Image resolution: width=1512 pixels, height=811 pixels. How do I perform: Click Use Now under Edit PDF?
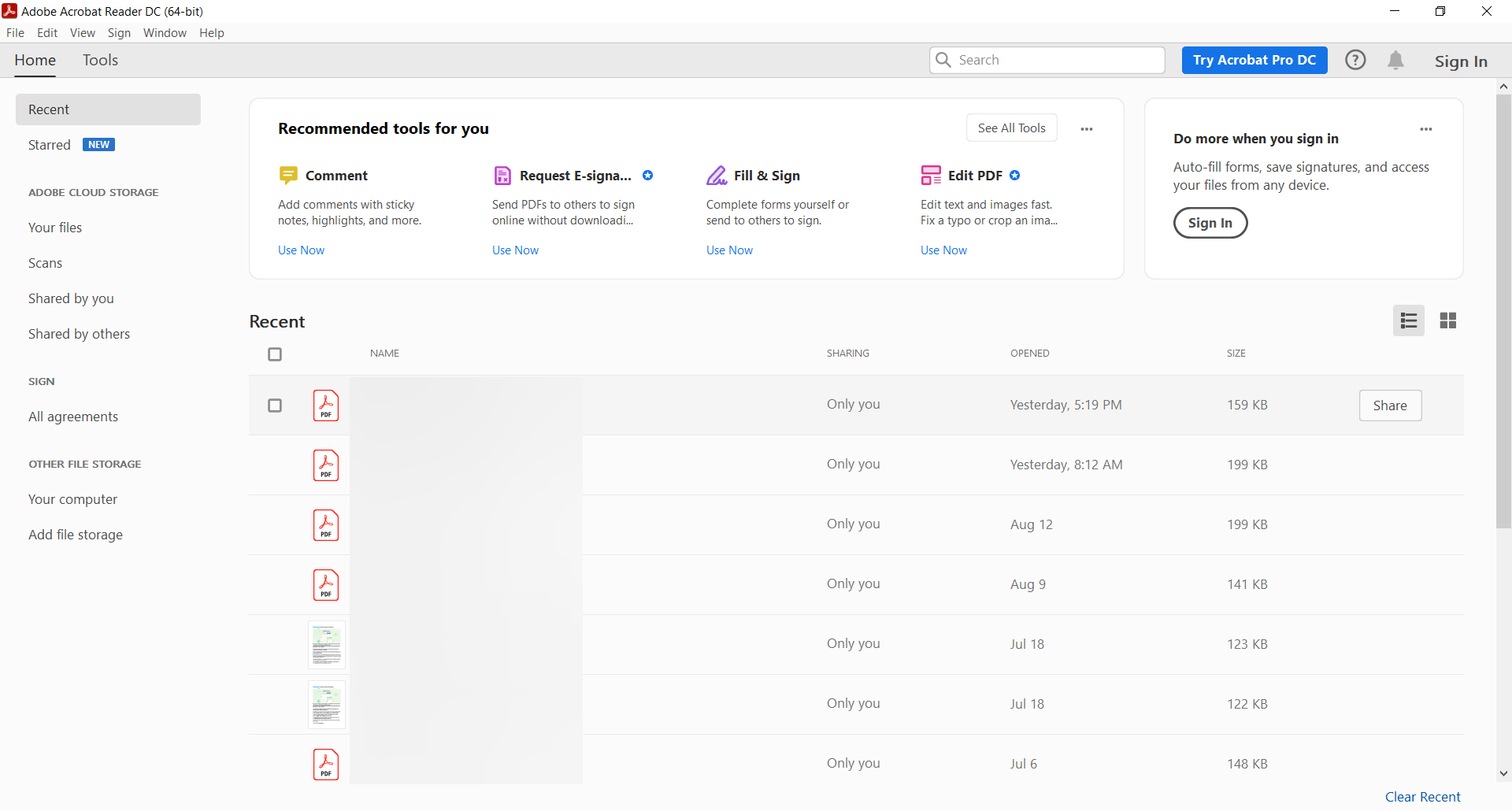[x=943, y=250]
